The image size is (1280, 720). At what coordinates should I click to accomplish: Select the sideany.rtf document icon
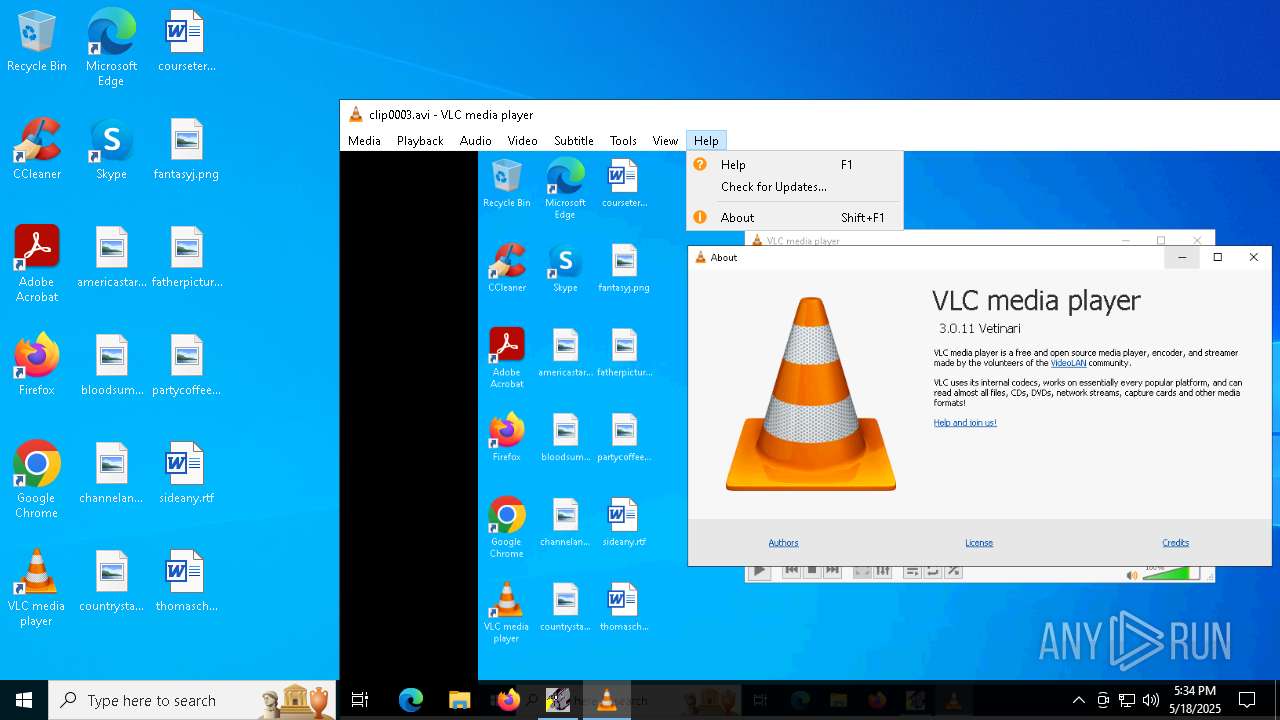(186, 474)
